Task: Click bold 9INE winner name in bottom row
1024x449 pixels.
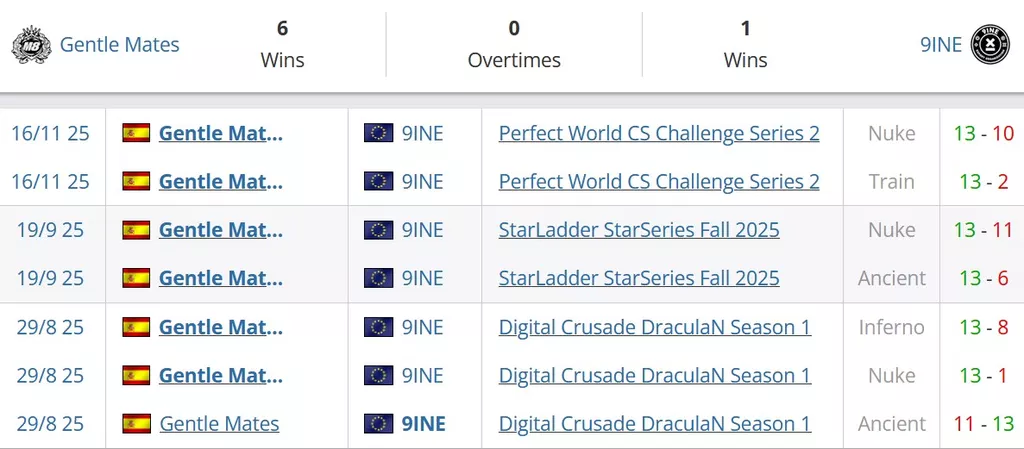Action: click(x=424, y=424)
